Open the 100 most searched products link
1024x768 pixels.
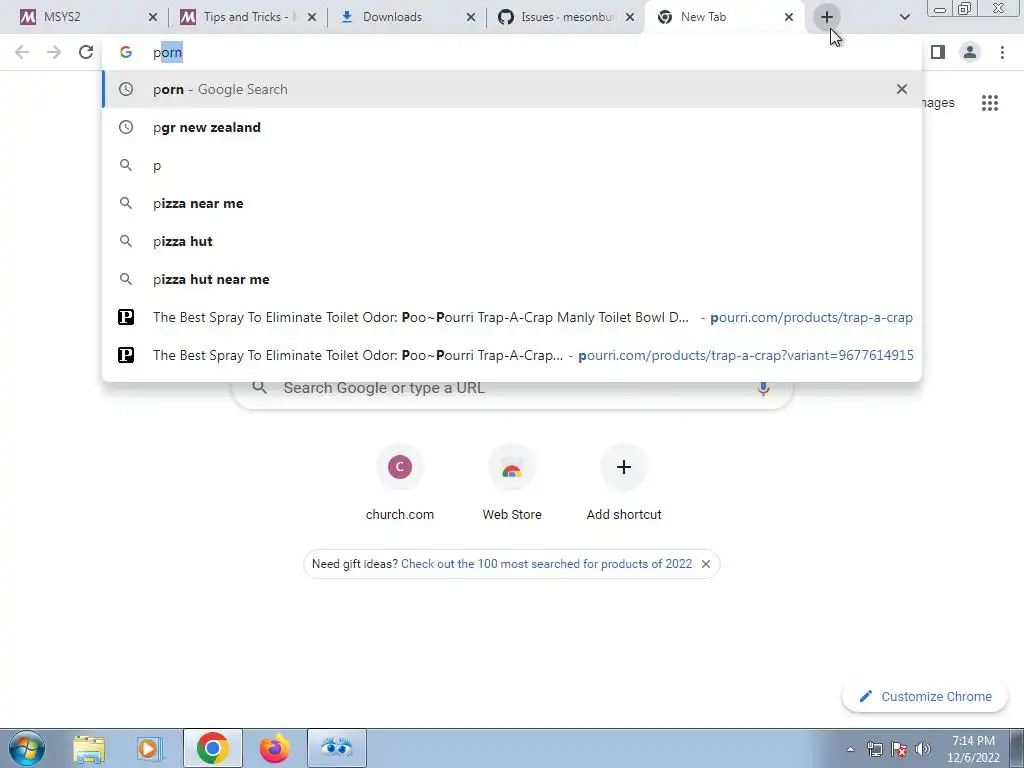(547, 564)
